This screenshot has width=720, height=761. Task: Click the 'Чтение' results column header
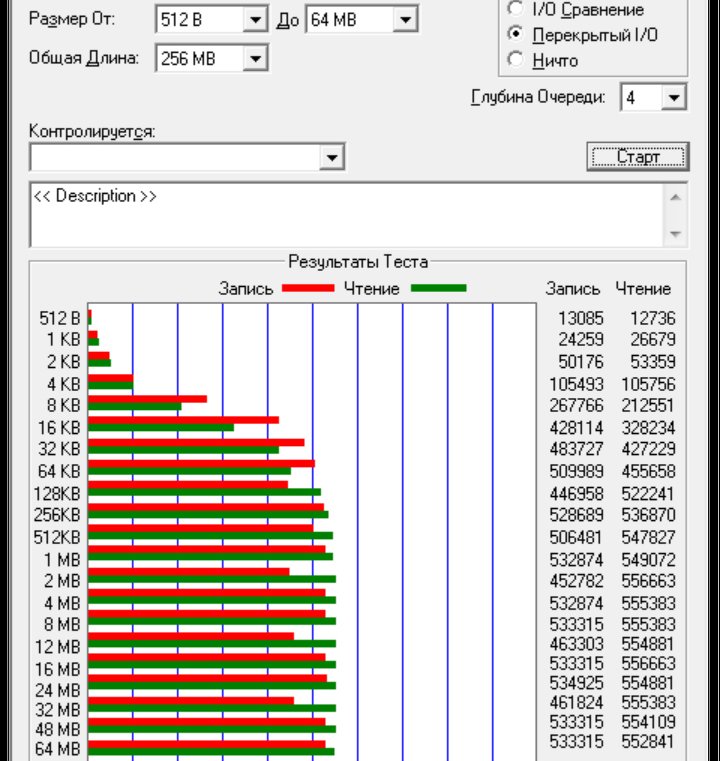[643, 289]
